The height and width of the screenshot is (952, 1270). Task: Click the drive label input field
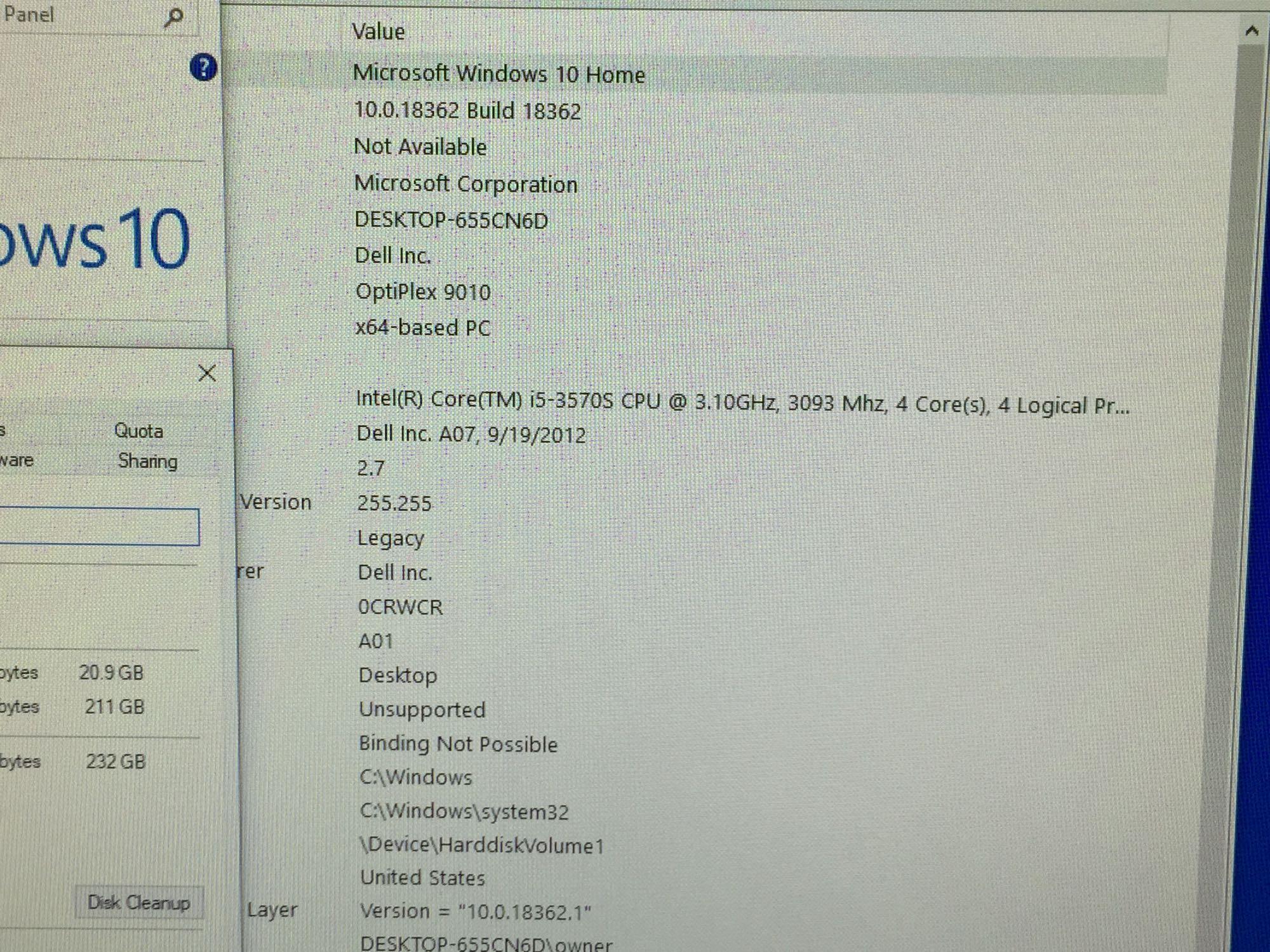click(98, 527)
